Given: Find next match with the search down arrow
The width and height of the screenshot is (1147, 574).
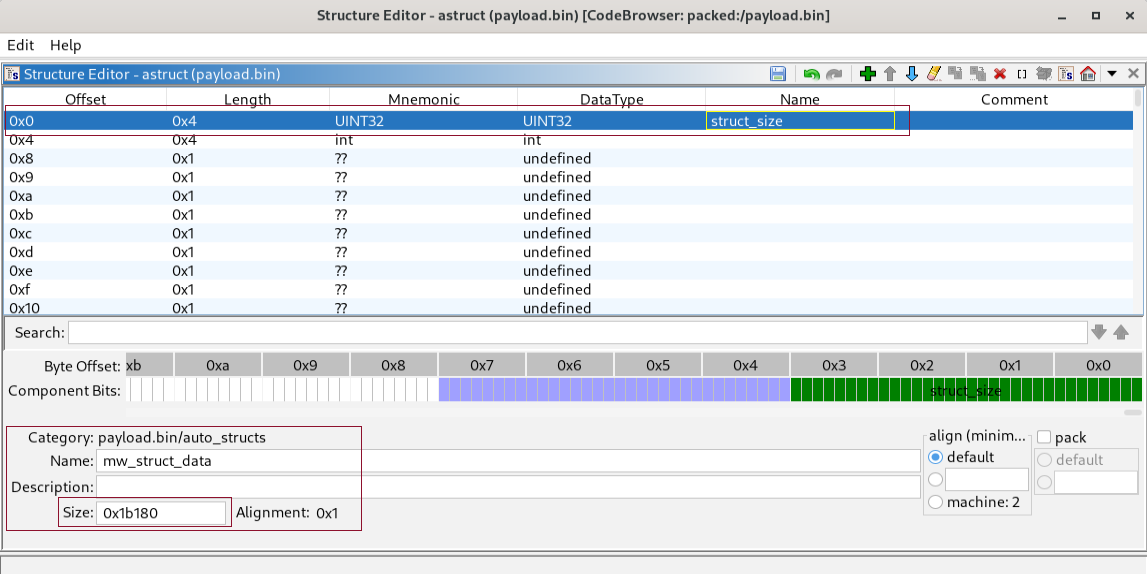Looking at the screenshot, I should pyautogui.click(x=1099, y=332).
